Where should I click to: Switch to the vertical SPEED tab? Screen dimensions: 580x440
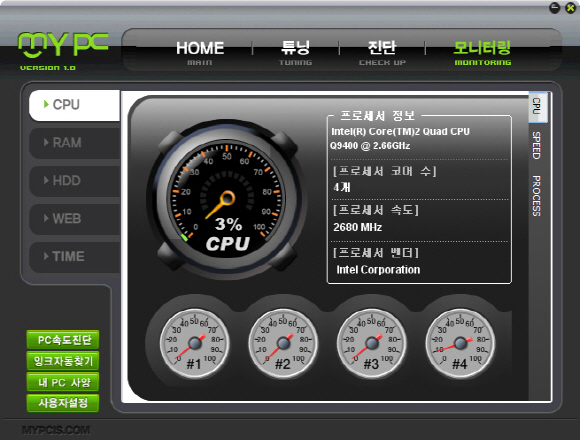click(x=536, y=145)
